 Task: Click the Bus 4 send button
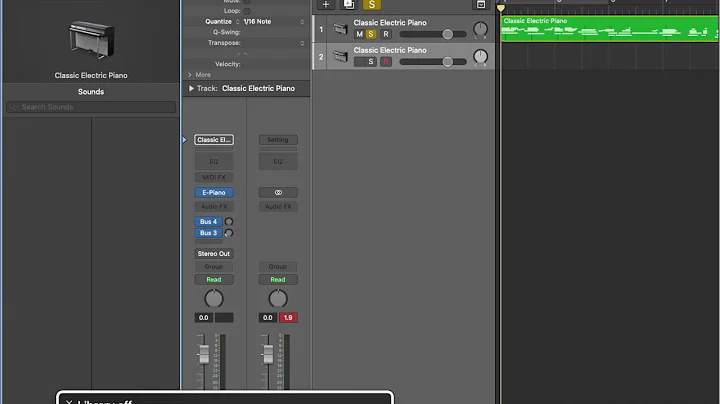point(208,222)
